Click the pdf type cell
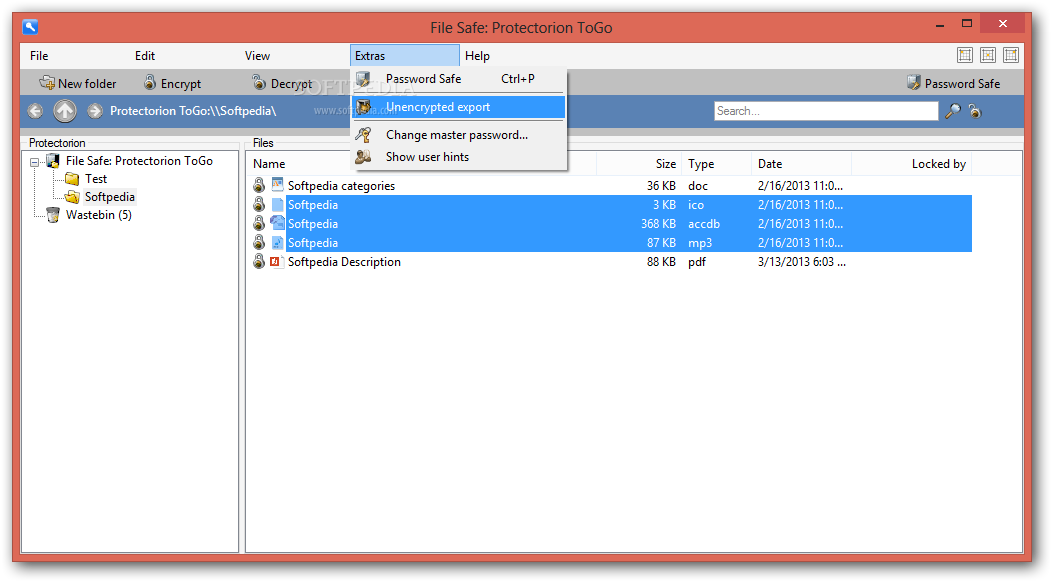The image size is (1052, 582). pos(697,262)
